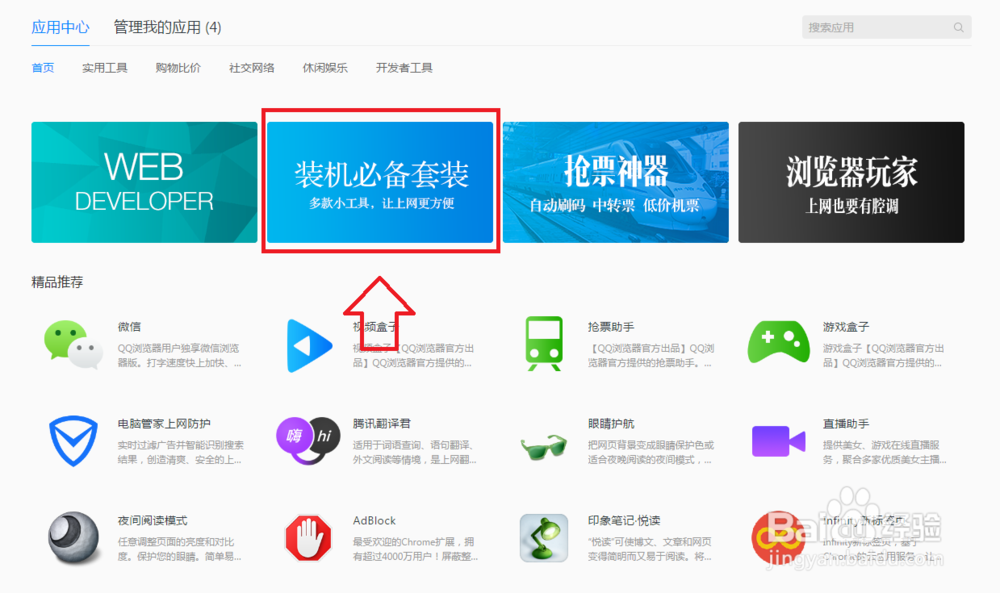Image resolution: width=1000 pixels, height=593 pixels.
Task: Open the AdBlock stop sign icon
Action: click(x=308, y=537)
